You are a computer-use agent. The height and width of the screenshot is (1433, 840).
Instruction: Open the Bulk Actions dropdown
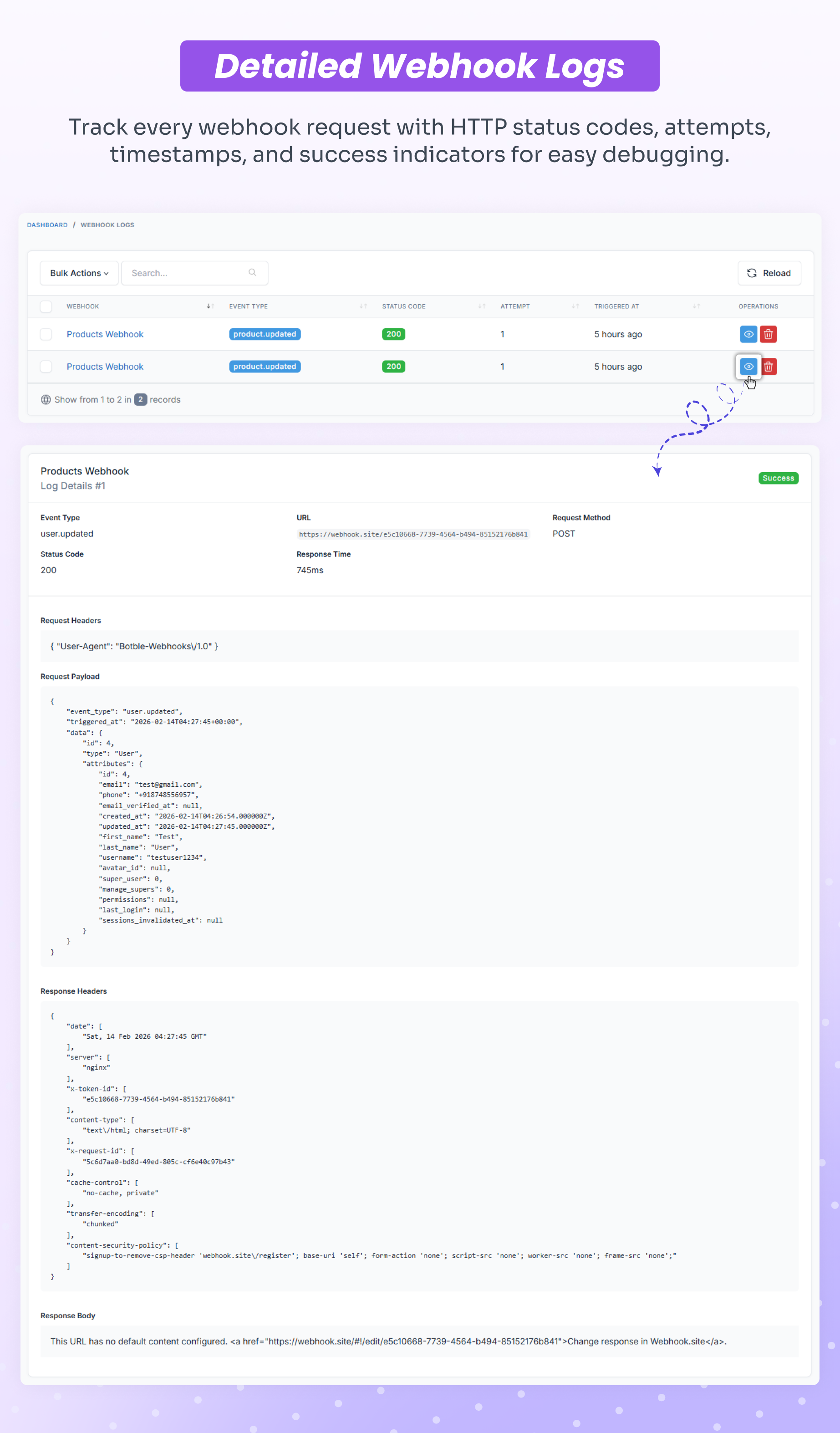tap(78, 273)
